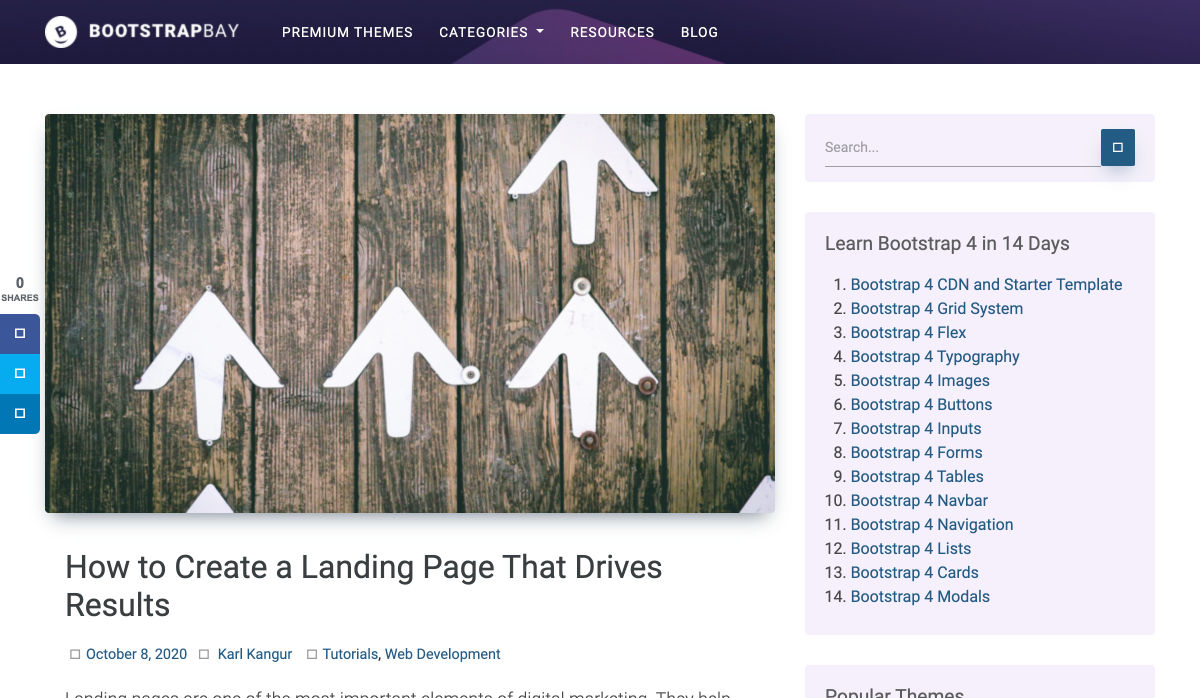Open Bootstrap 4 Images lesson
Screen dimensions: 1200x698
[920, 381]
